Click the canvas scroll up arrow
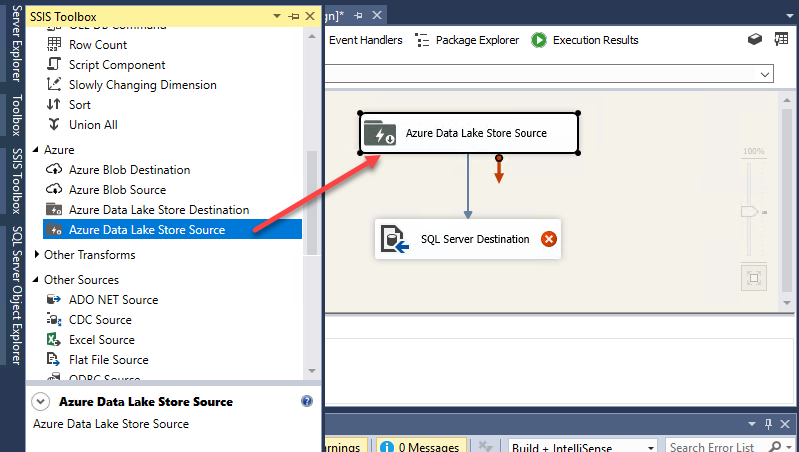This screenshot has width=799, height=452. [x=787, y=100]
